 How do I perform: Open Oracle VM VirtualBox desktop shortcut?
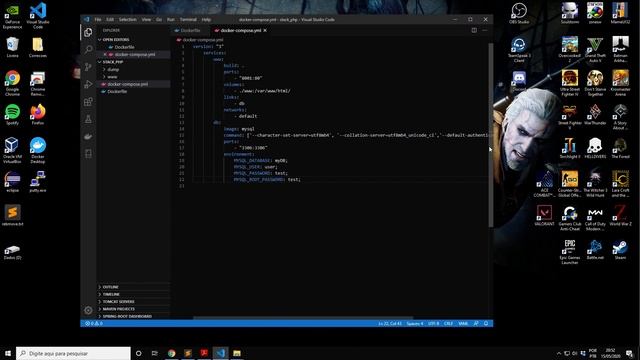tap(12, 150)
